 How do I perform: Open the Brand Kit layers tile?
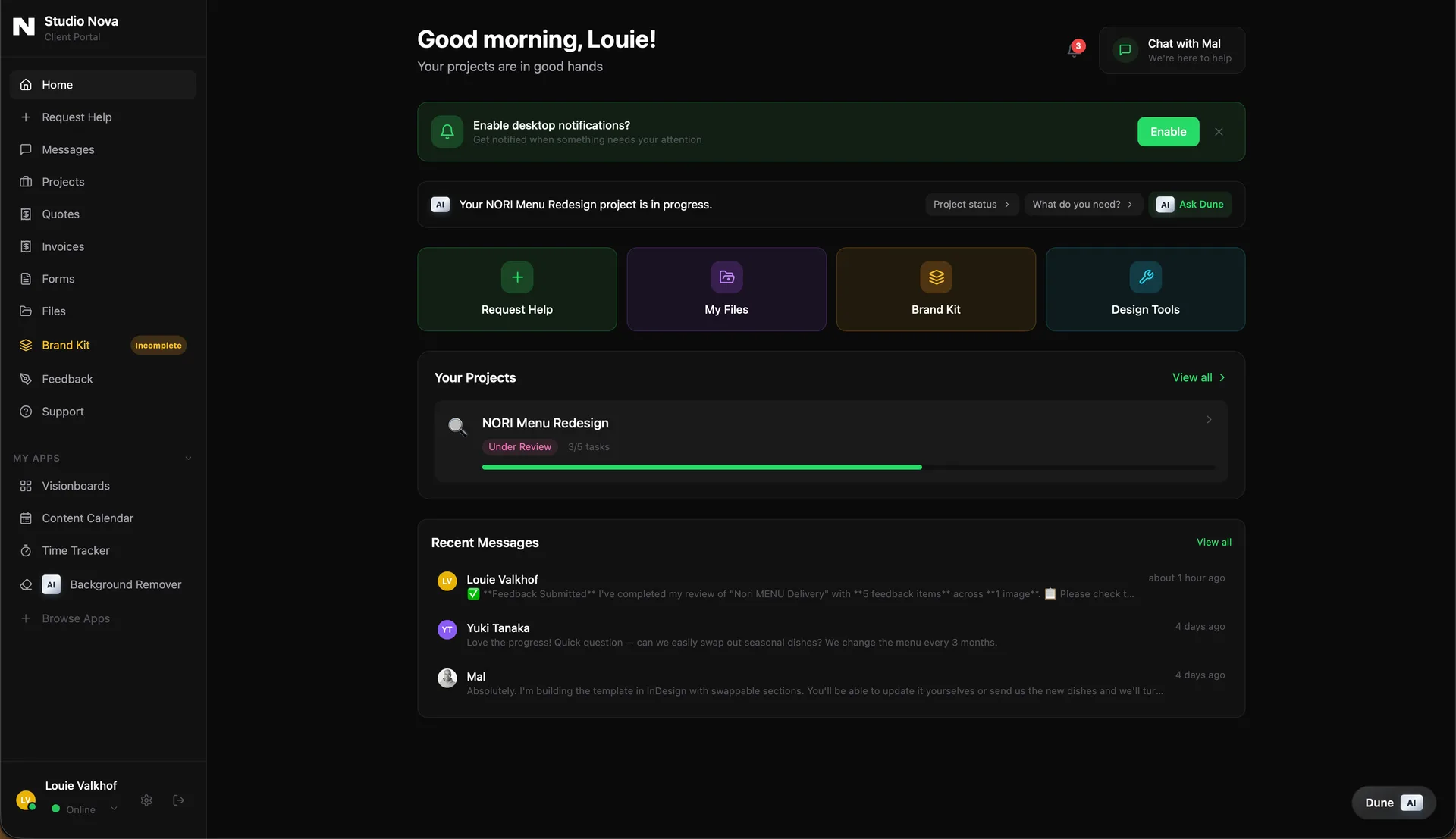click(935, 290)
